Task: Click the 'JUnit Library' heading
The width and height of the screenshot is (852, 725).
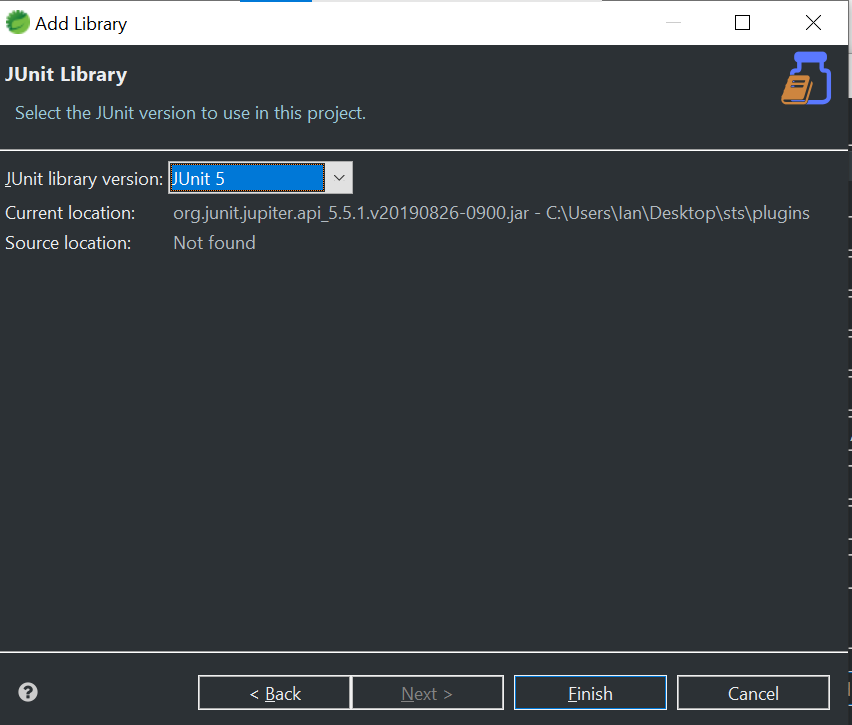Action: [x=66, y=74]
